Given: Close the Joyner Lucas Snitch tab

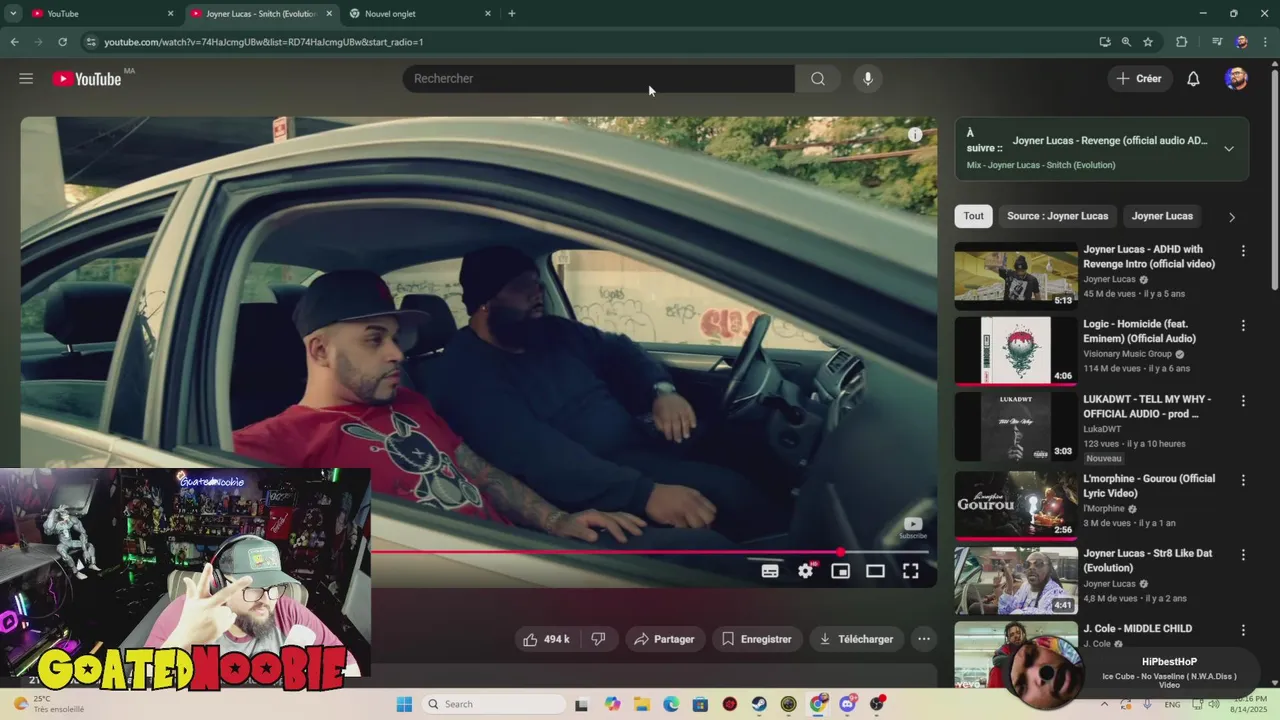Looking at the screenshot, I should coord(329,13).
